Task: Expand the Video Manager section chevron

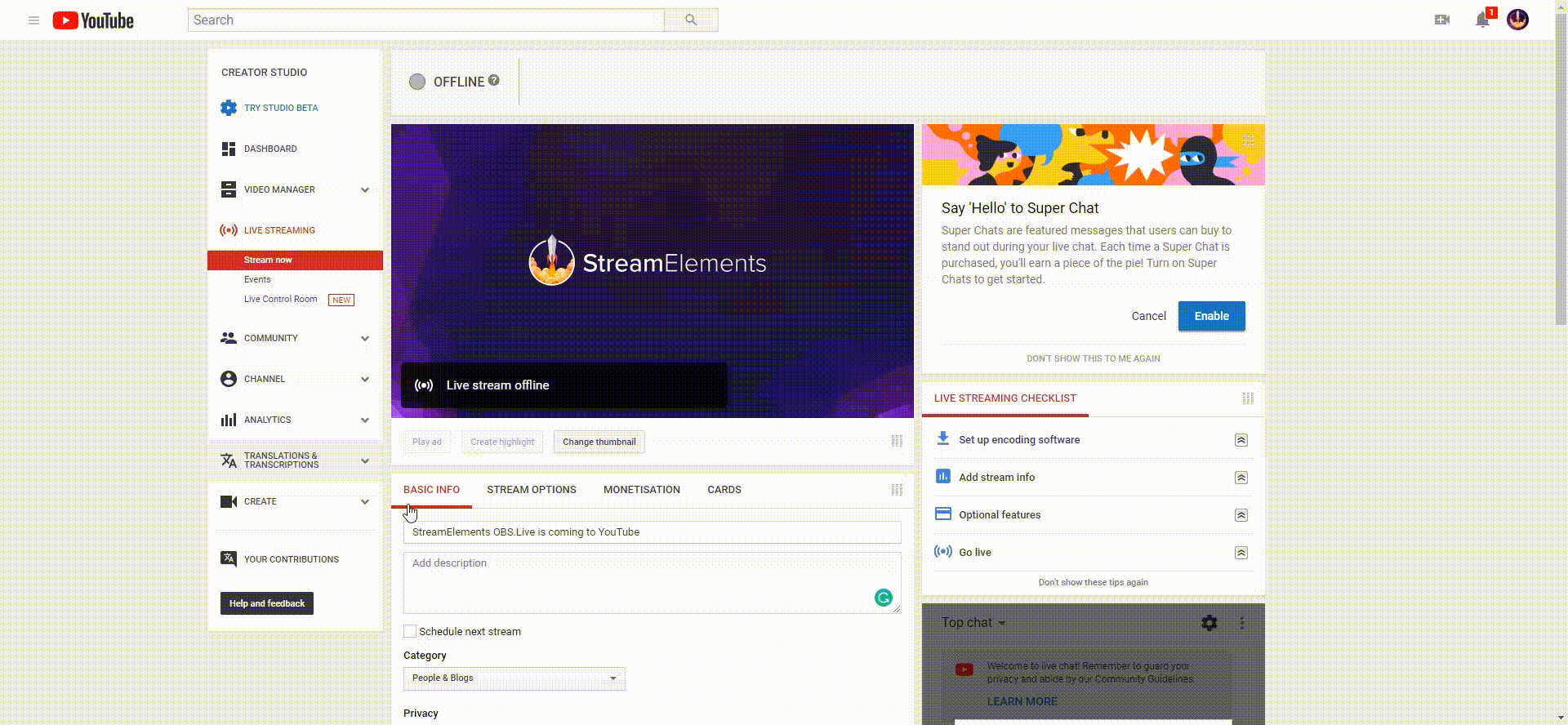Action: click(x=365, y=189)
